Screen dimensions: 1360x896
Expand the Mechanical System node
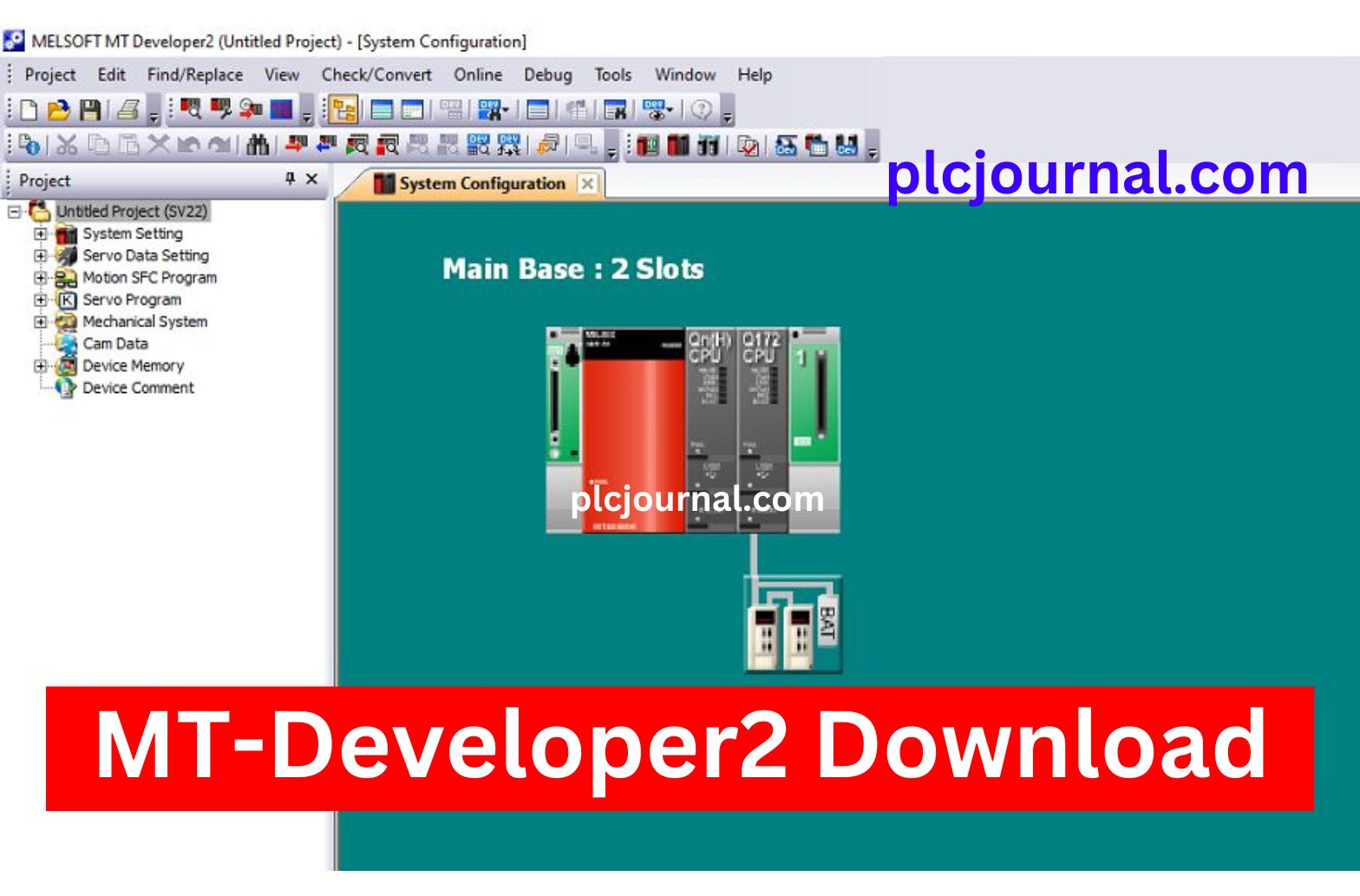click(40, 322)
